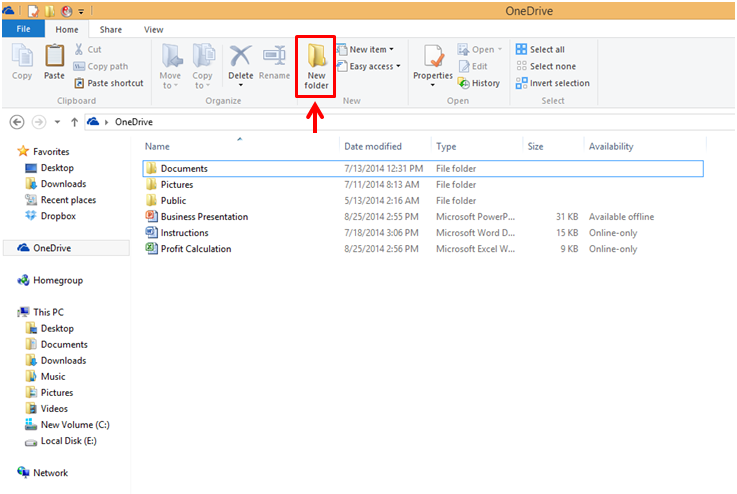Click Copy path in Clipboard group
737x494 pixels.
pyautogui.click(x=101, y=66)
